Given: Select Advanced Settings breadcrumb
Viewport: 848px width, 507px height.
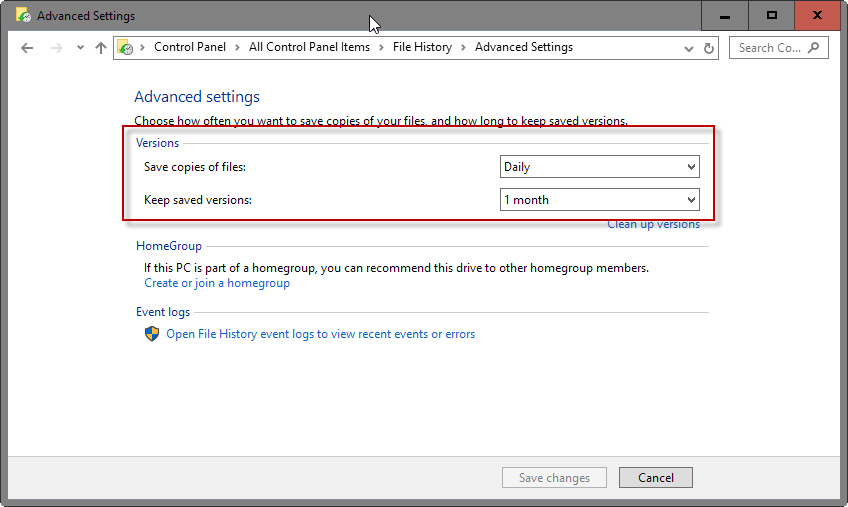Looking at the screenshot, I should click(524, 47).
